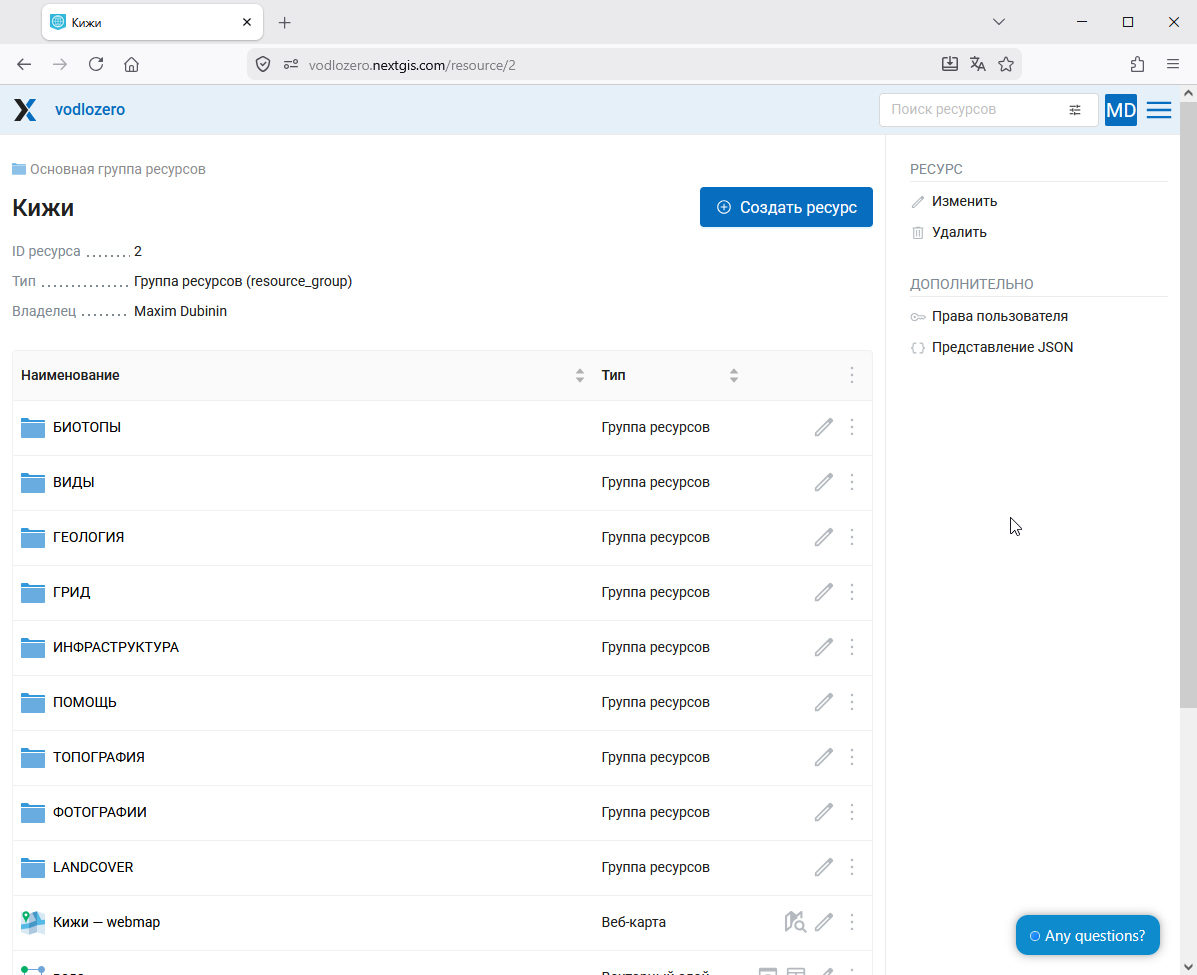Open more options for Кижи — webmap row

coord(852,922)
